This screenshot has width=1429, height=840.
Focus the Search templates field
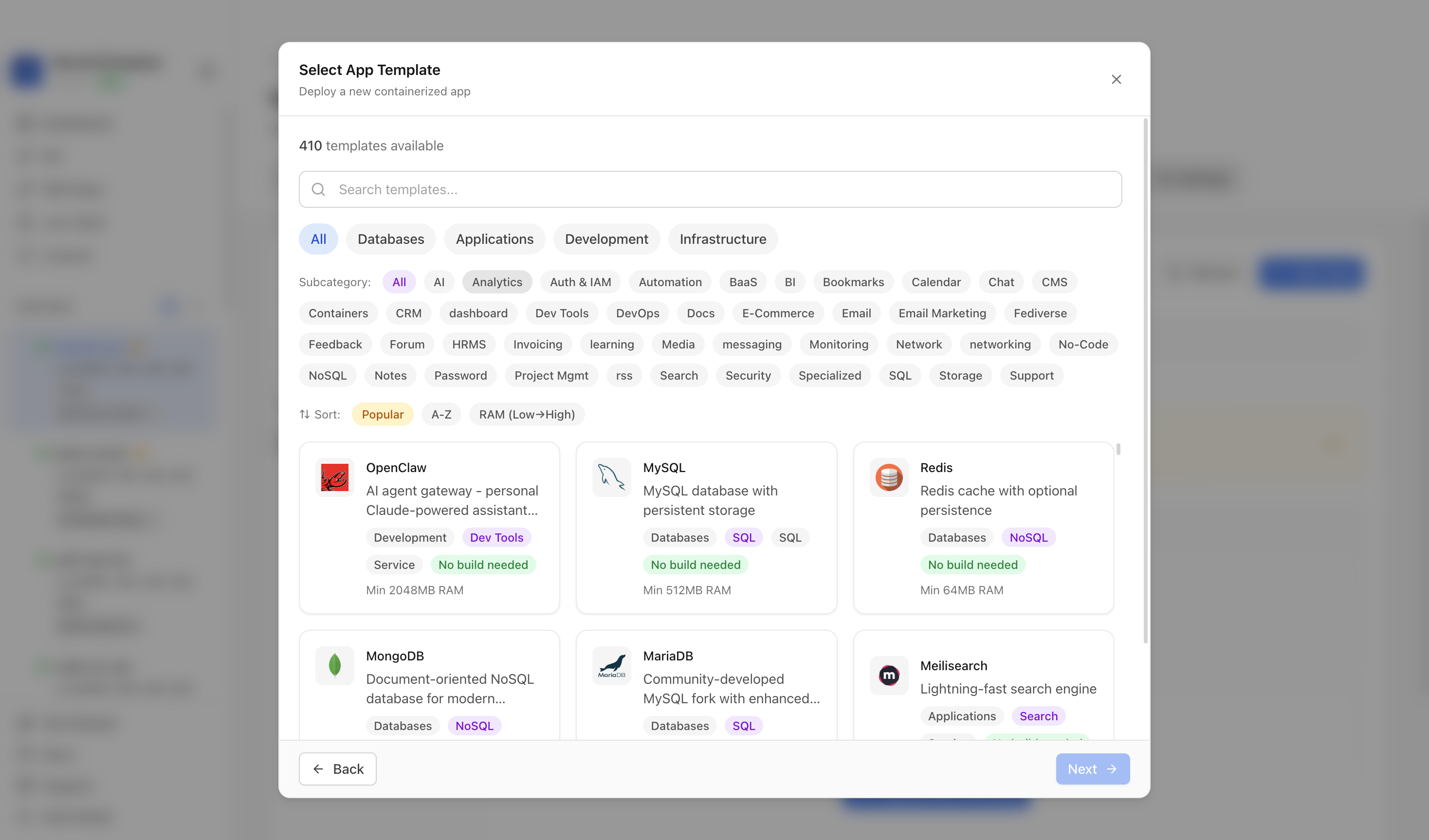(710, 189)
